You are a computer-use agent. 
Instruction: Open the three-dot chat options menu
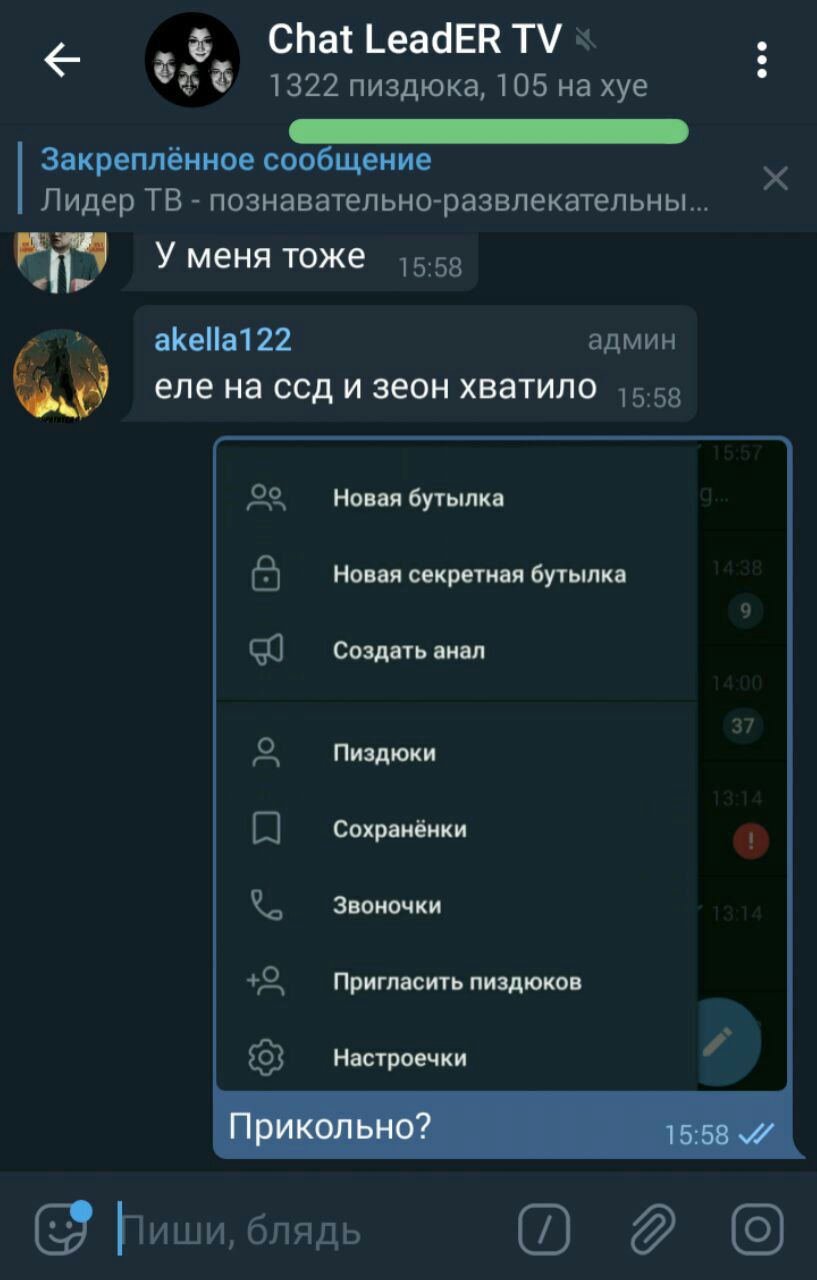click(762, 61)
